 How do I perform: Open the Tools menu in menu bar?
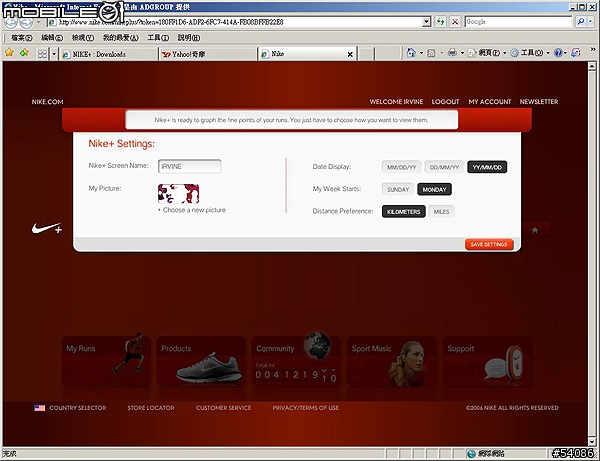click(158, 37)
